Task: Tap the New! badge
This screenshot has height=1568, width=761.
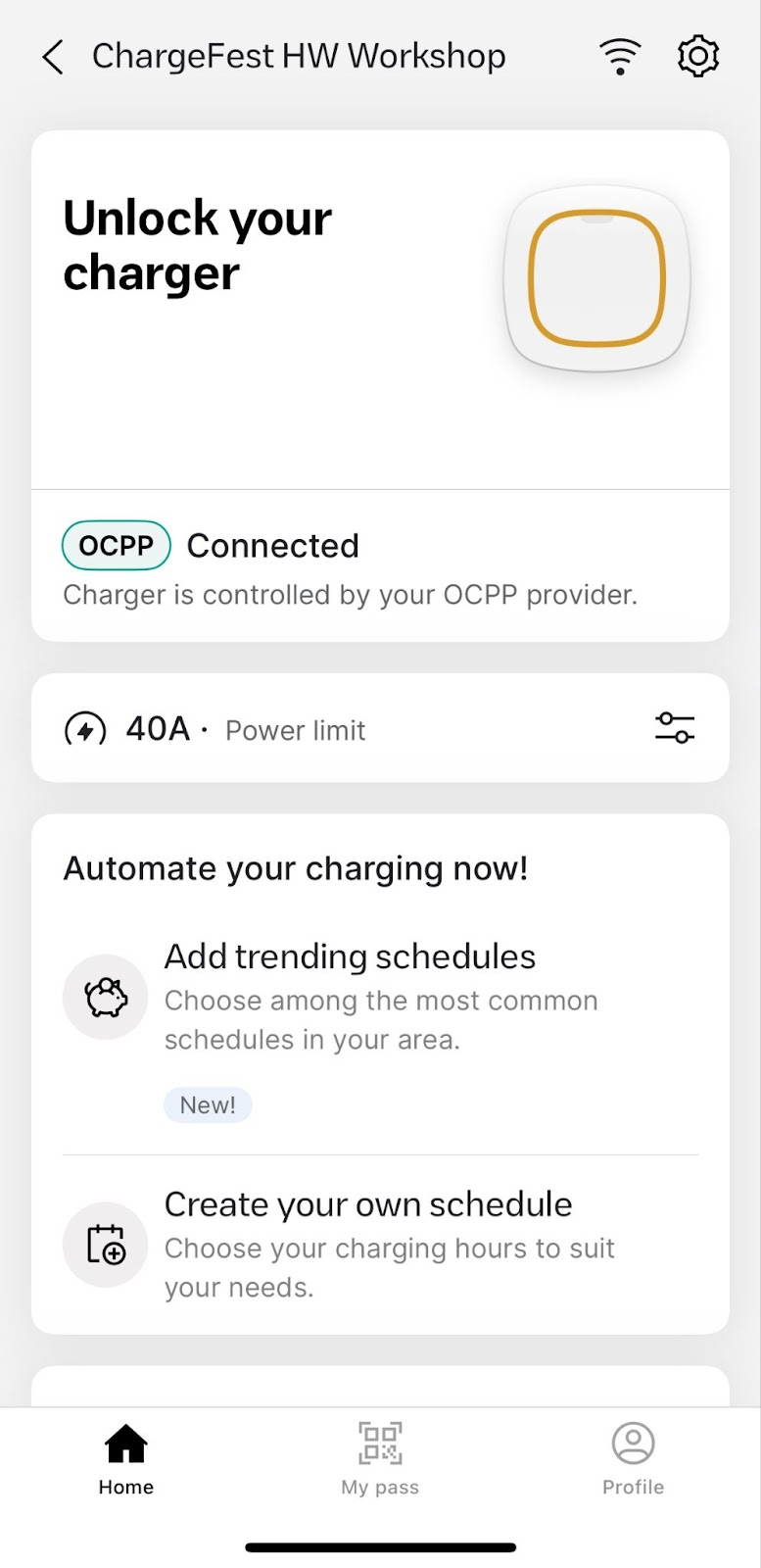Action: pyautogui.click(x=208, y=1104)
